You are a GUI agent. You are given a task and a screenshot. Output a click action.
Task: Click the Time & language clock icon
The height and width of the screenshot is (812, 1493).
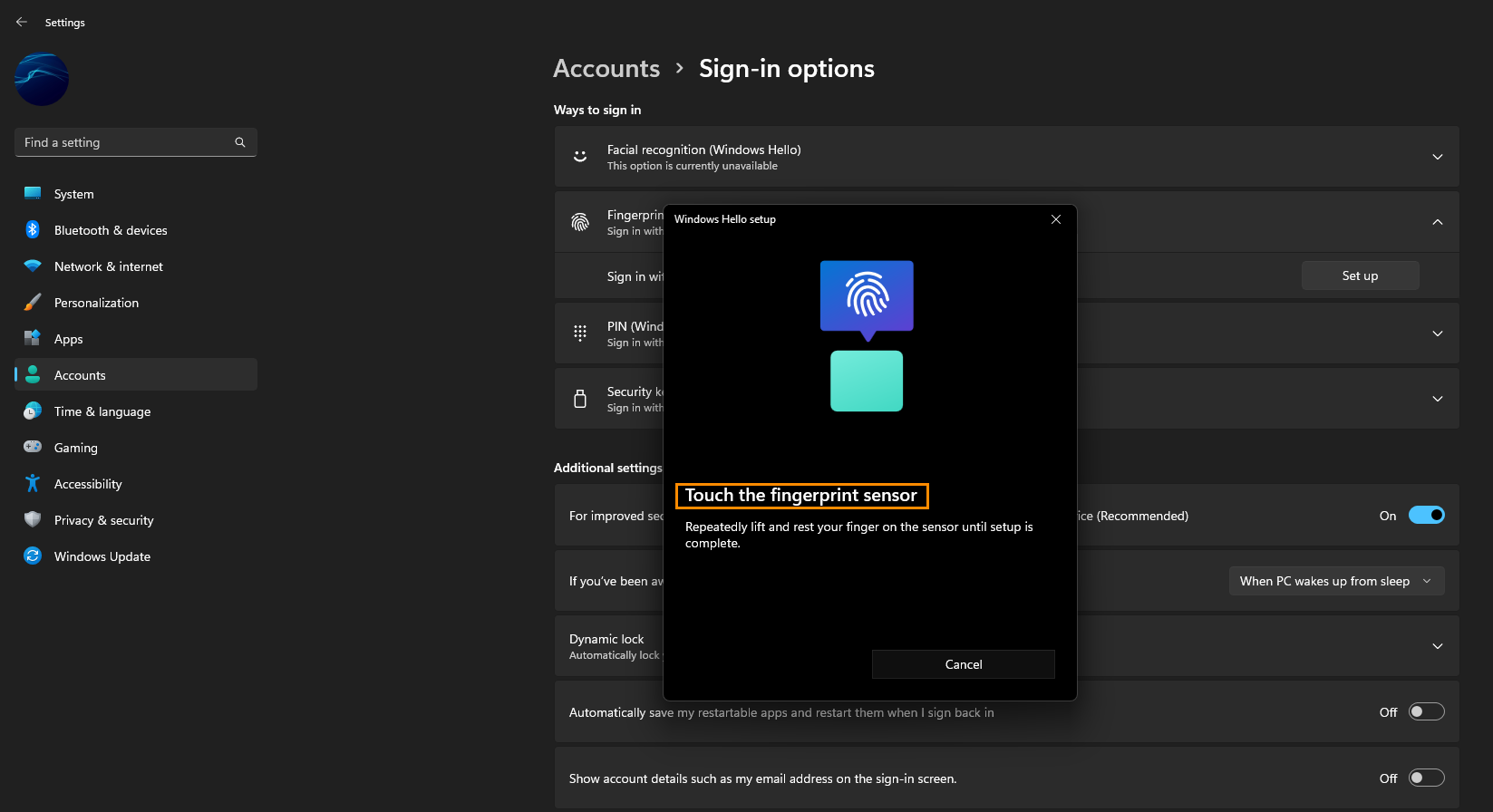[x=33, y=411]
